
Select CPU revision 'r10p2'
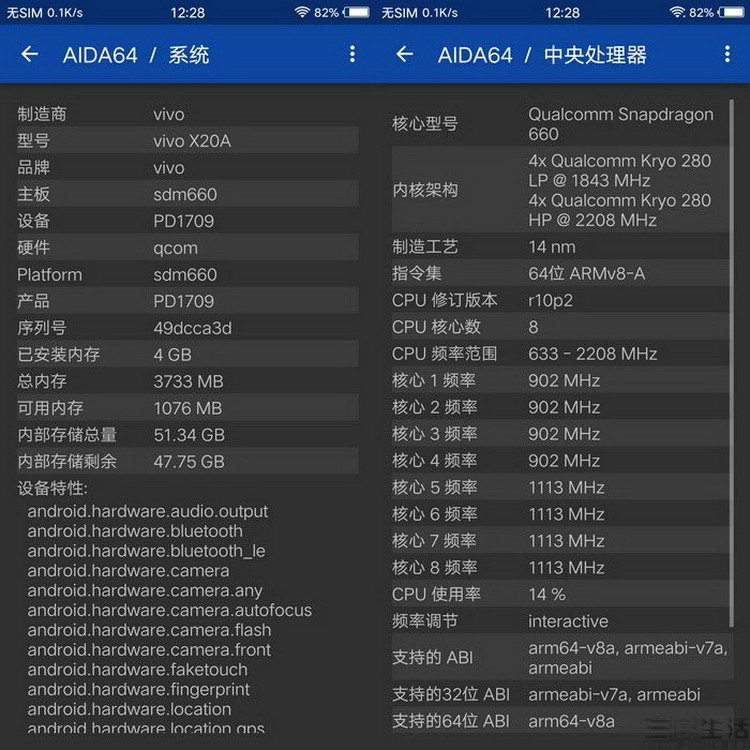pyautogui.click(x=550, y=300)
